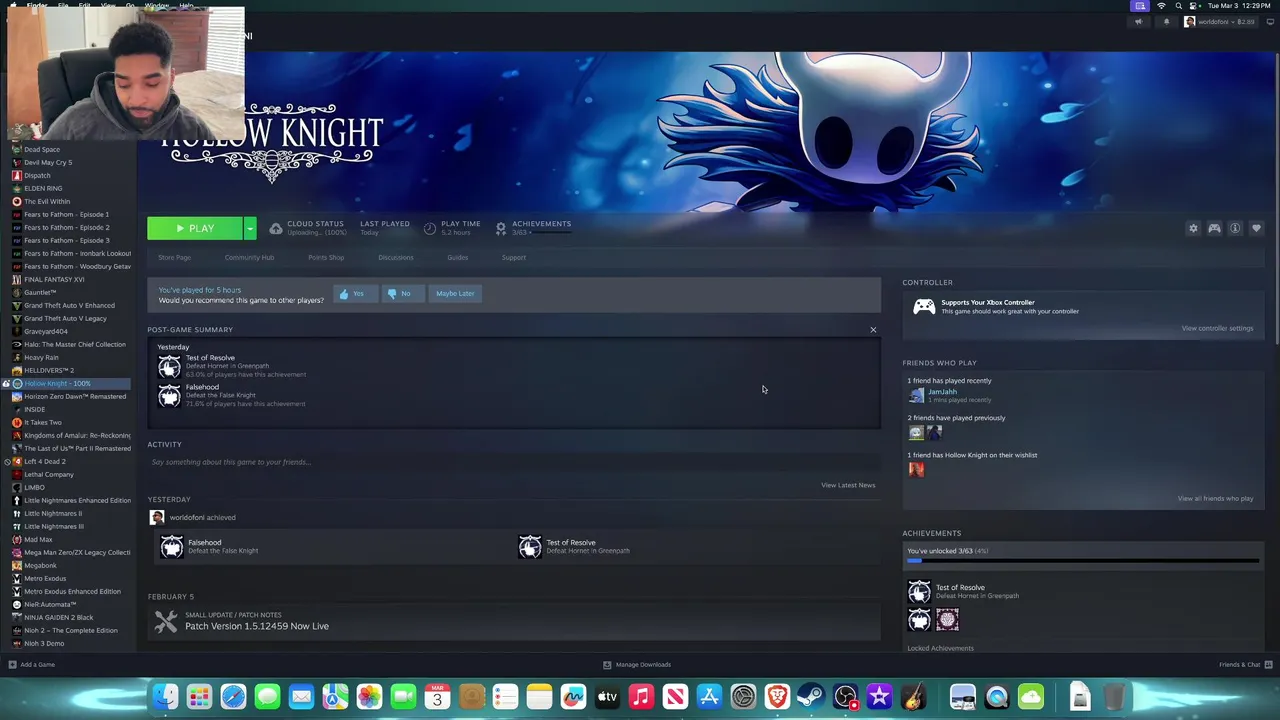Click Wi-Fi icon in menu bar
This screenshot has width=1280, height=720.
point(1161,6)
